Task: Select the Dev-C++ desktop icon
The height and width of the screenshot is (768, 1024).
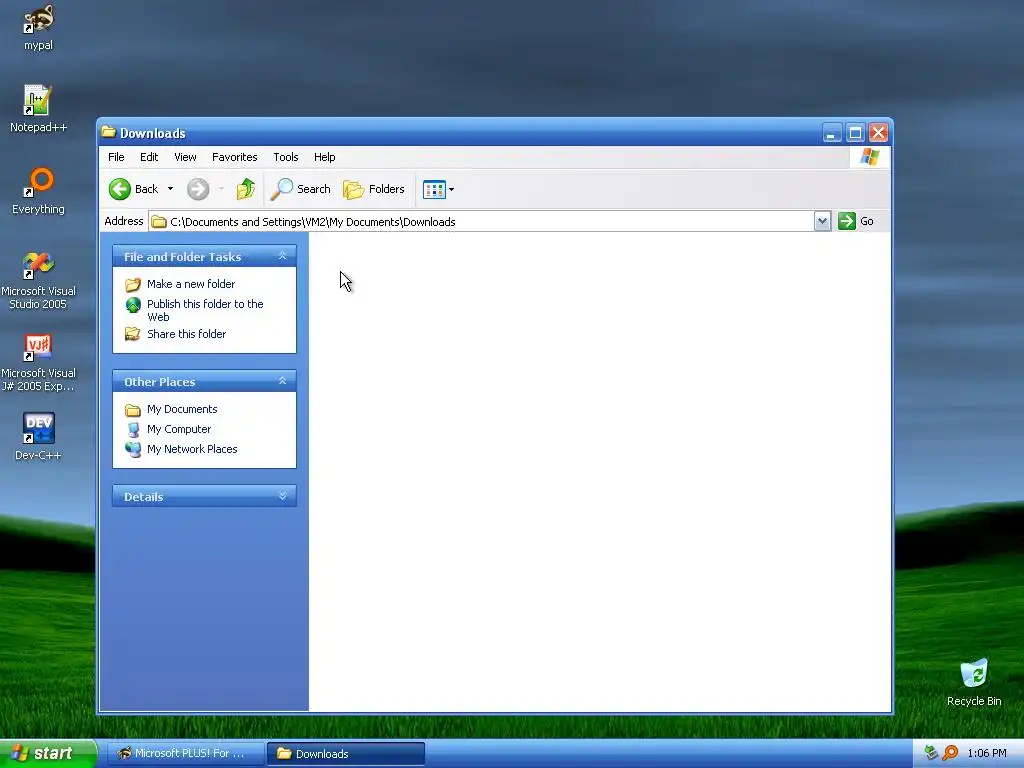Action: click(38, 437)
